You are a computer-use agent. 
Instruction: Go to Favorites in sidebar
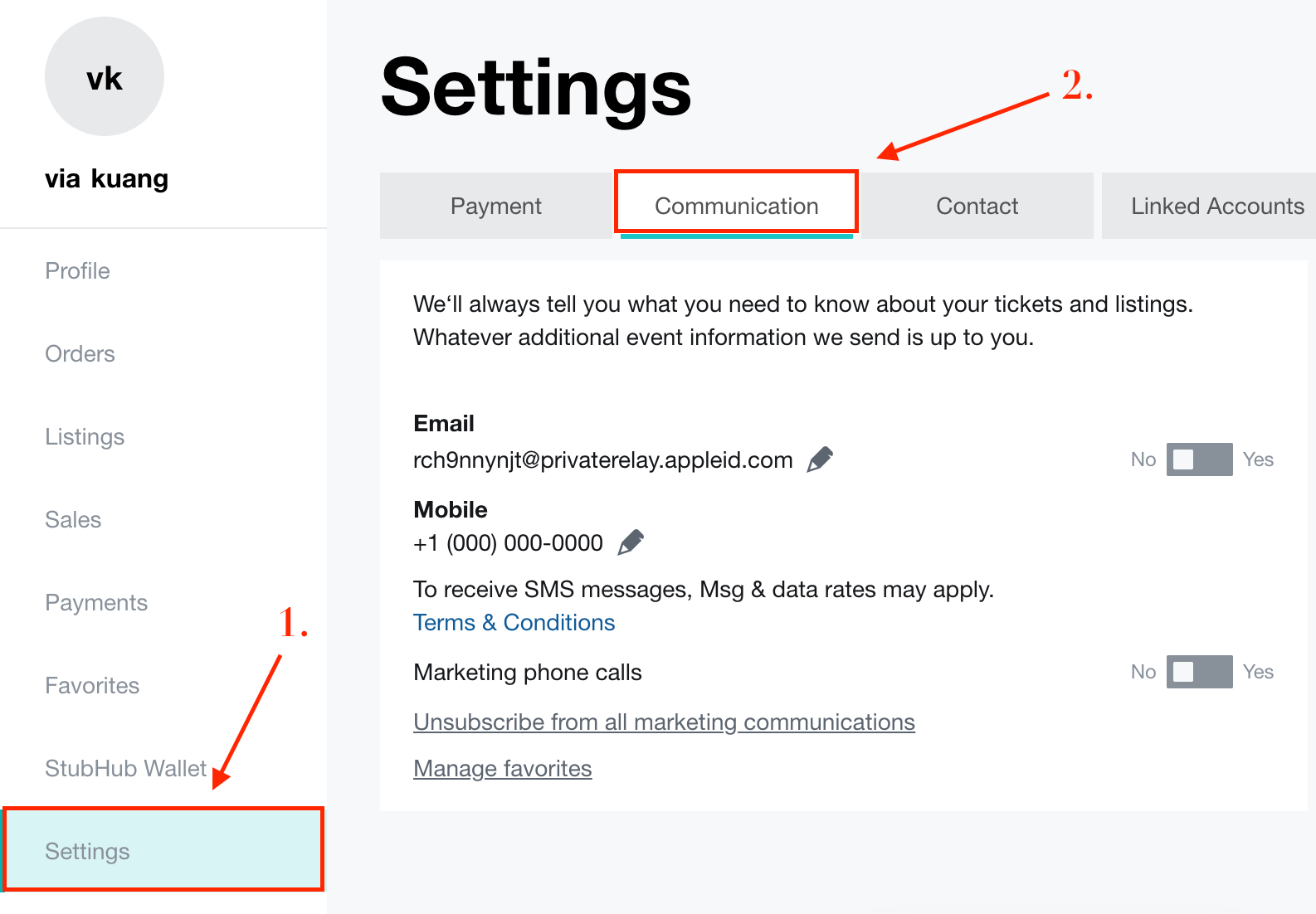92,686
